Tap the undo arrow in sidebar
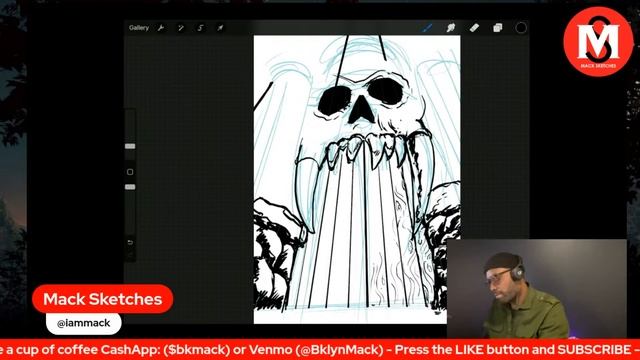Viewport: 640px width, 360px height. tap(130, 242)
